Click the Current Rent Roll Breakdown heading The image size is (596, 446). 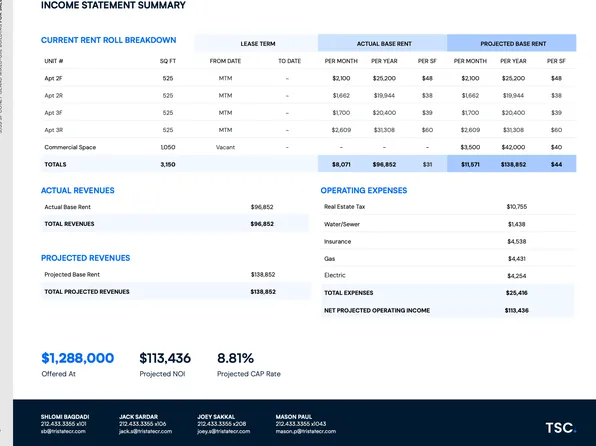tap(108, 40)
